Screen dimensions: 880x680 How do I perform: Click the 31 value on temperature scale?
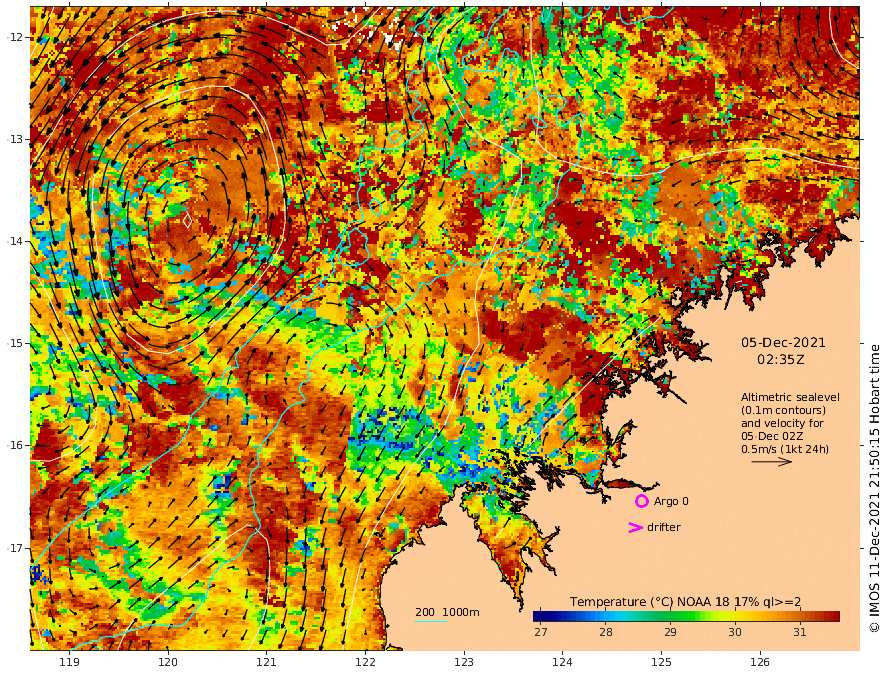pos(799,632)
